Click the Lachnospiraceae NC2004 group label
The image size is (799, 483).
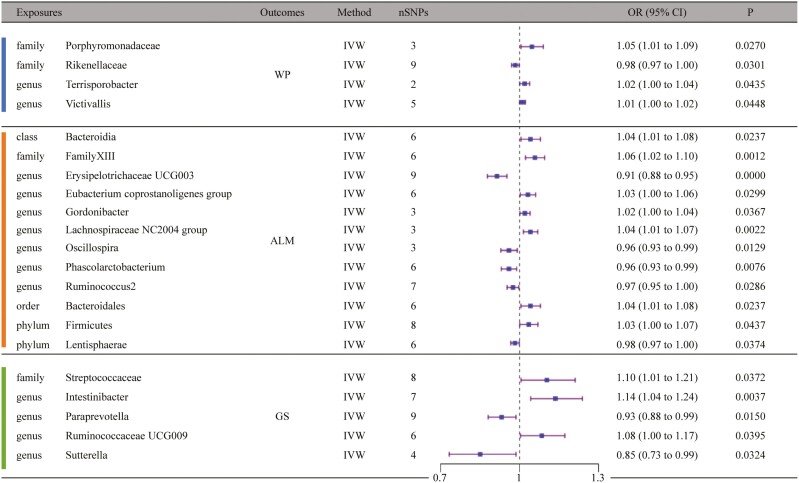pos(136,230)
